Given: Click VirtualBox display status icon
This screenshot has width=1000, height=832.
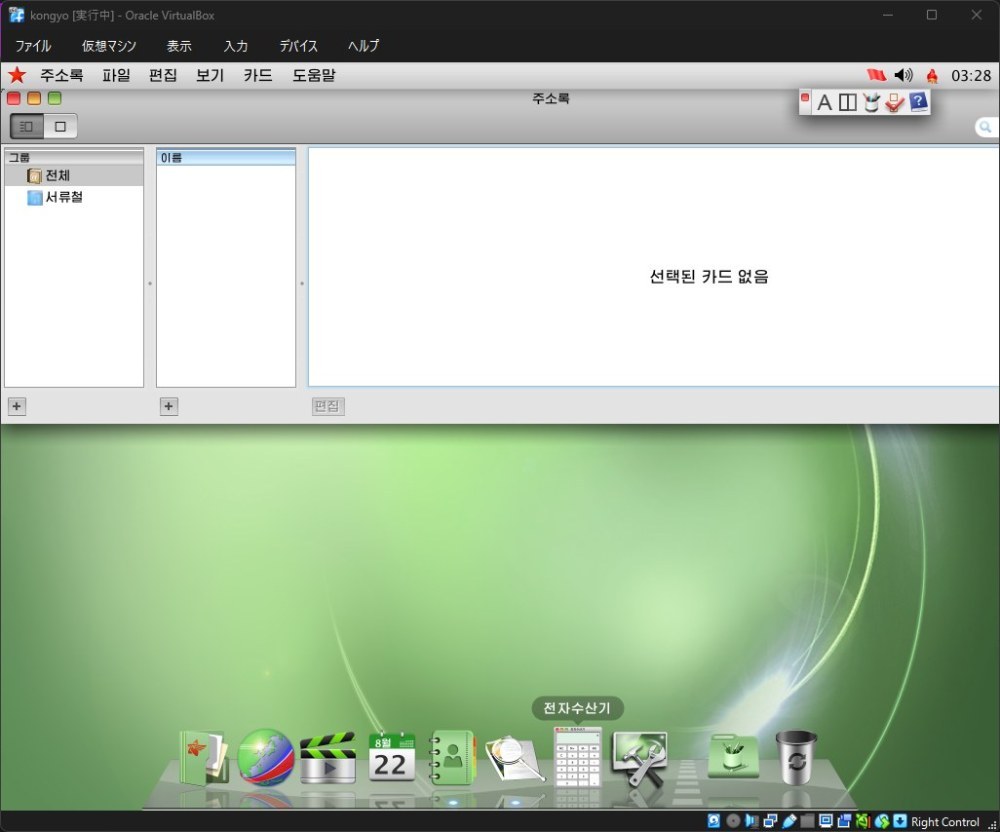Looking at the screenshot, I should pos(826,821).
